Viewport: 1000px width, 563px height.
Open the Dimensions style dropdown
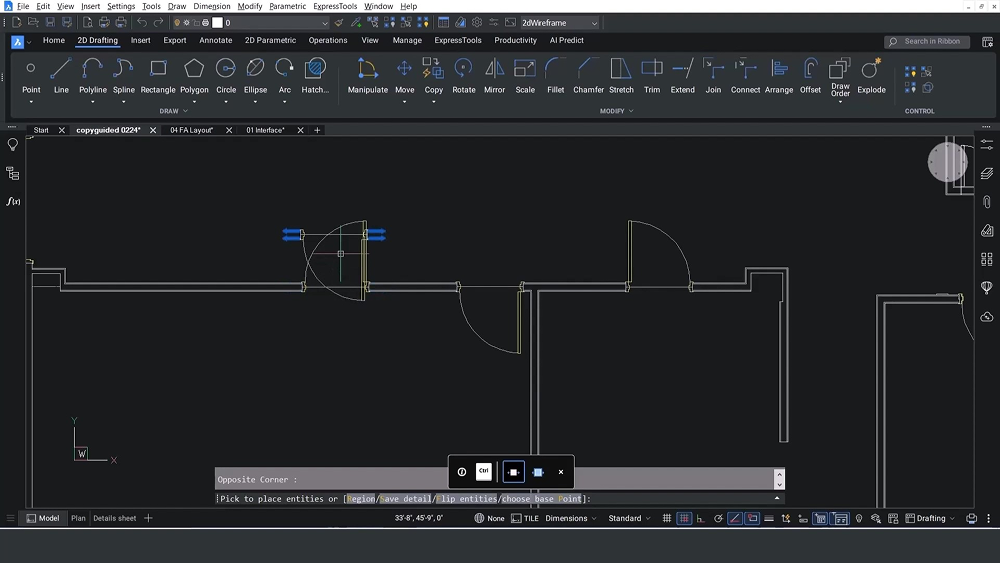point(571,518)
